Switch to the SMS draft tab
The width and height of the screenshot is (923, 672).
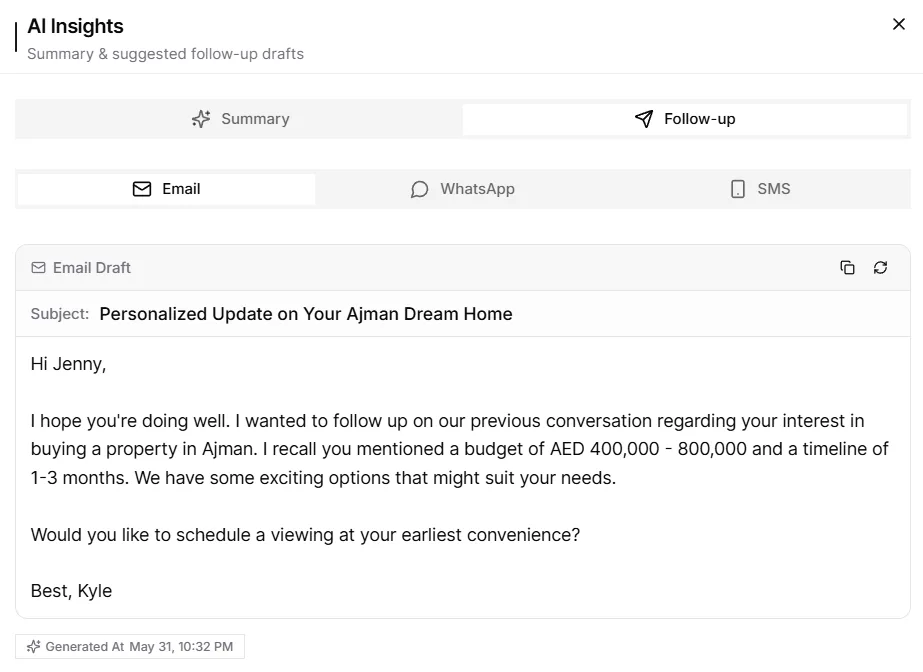point(760,189)
